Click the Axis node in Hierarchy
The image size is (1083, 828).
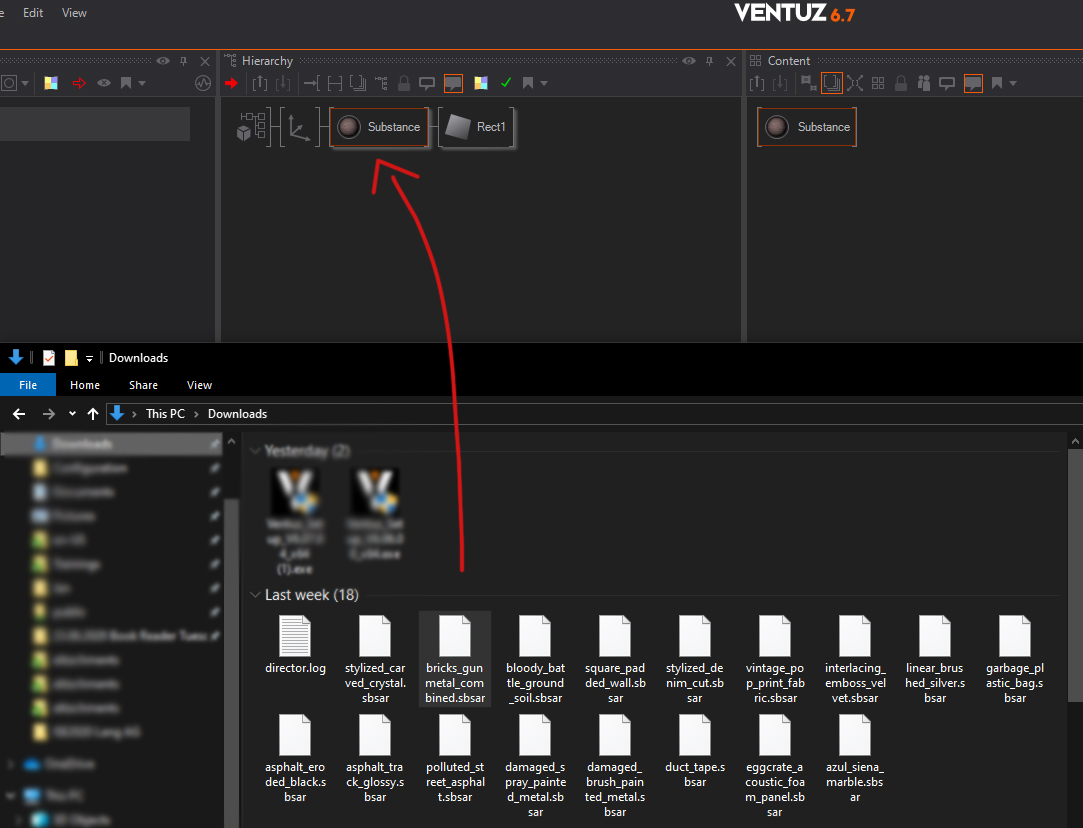pos(299,128)
